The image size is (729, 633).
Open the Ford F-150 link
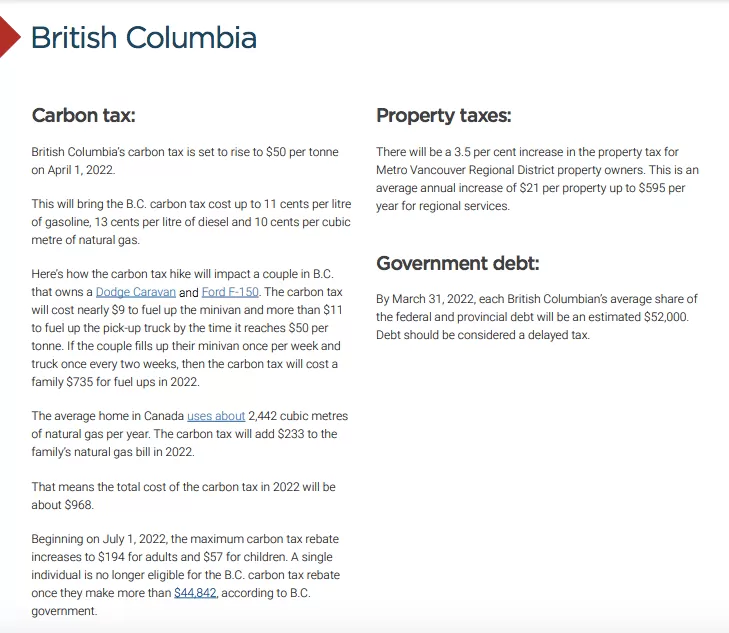point(230,292)
